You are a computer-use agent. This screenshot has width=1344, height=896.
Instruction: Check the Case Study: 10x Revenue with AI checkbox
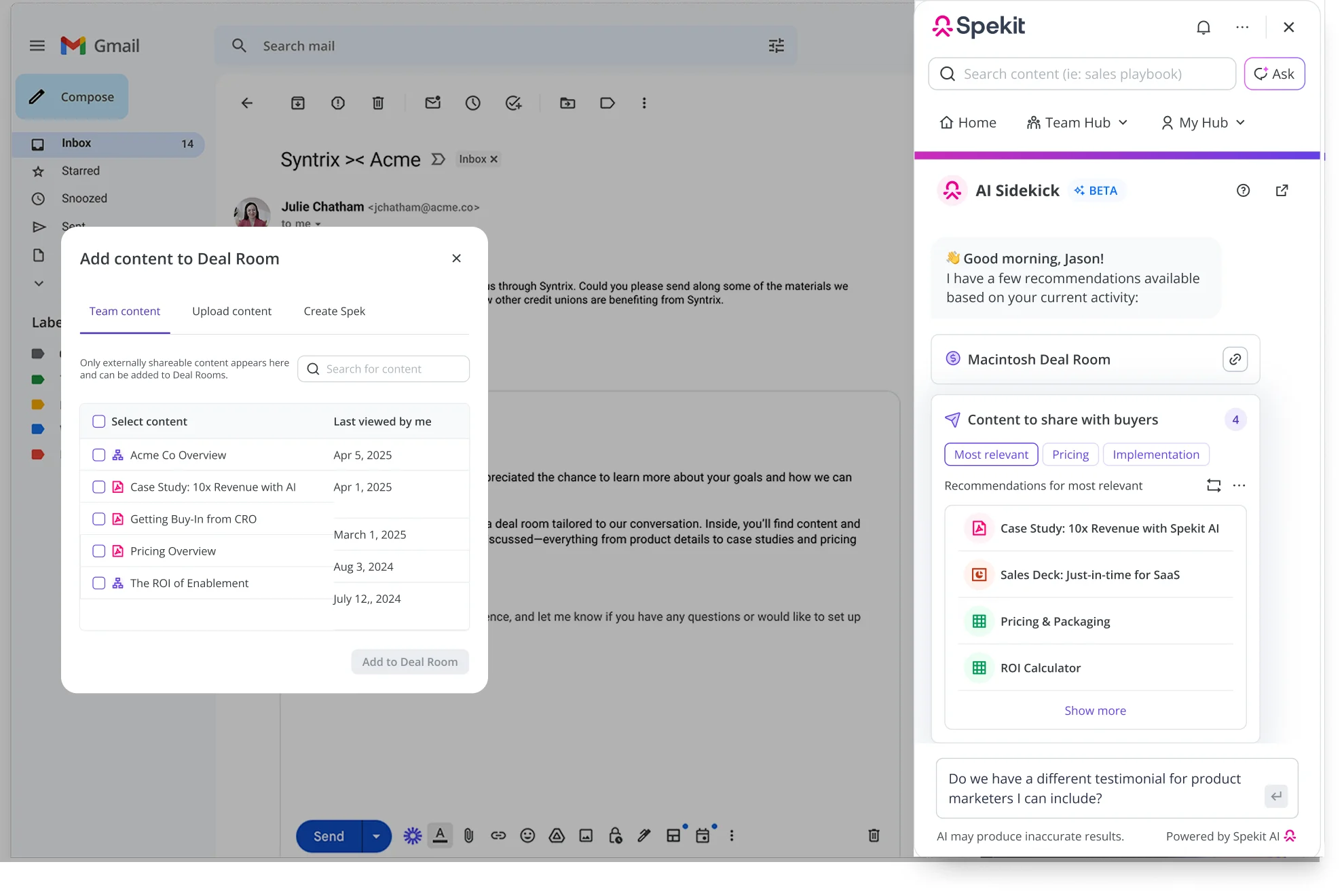(99, 487)
